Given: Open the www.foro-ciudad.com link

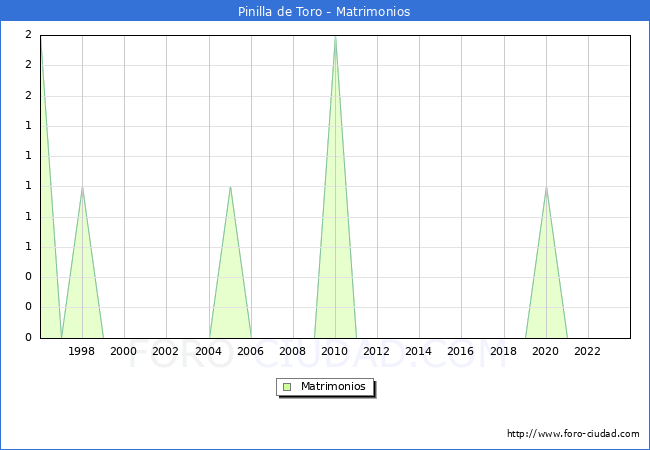Looking at the screenshot, I should (573, 434).
